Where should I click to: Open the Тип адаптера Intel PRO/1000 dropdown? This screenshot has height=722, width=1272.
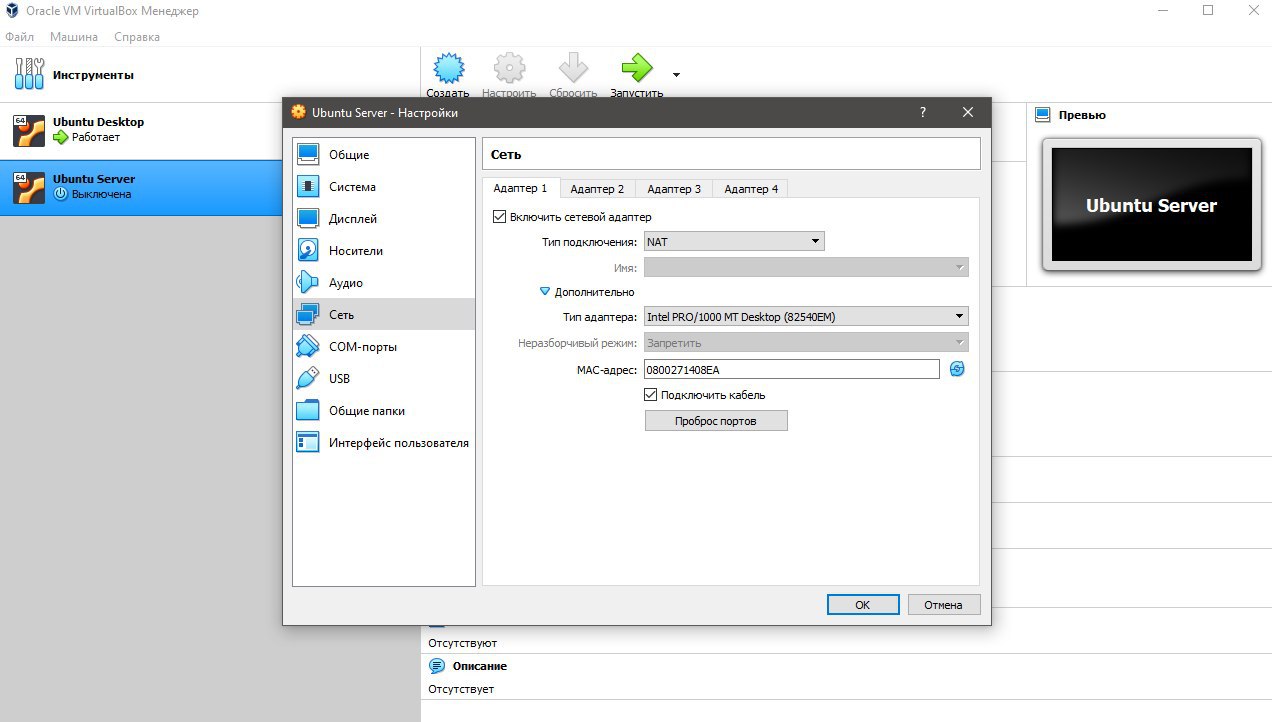pos(806,317)
